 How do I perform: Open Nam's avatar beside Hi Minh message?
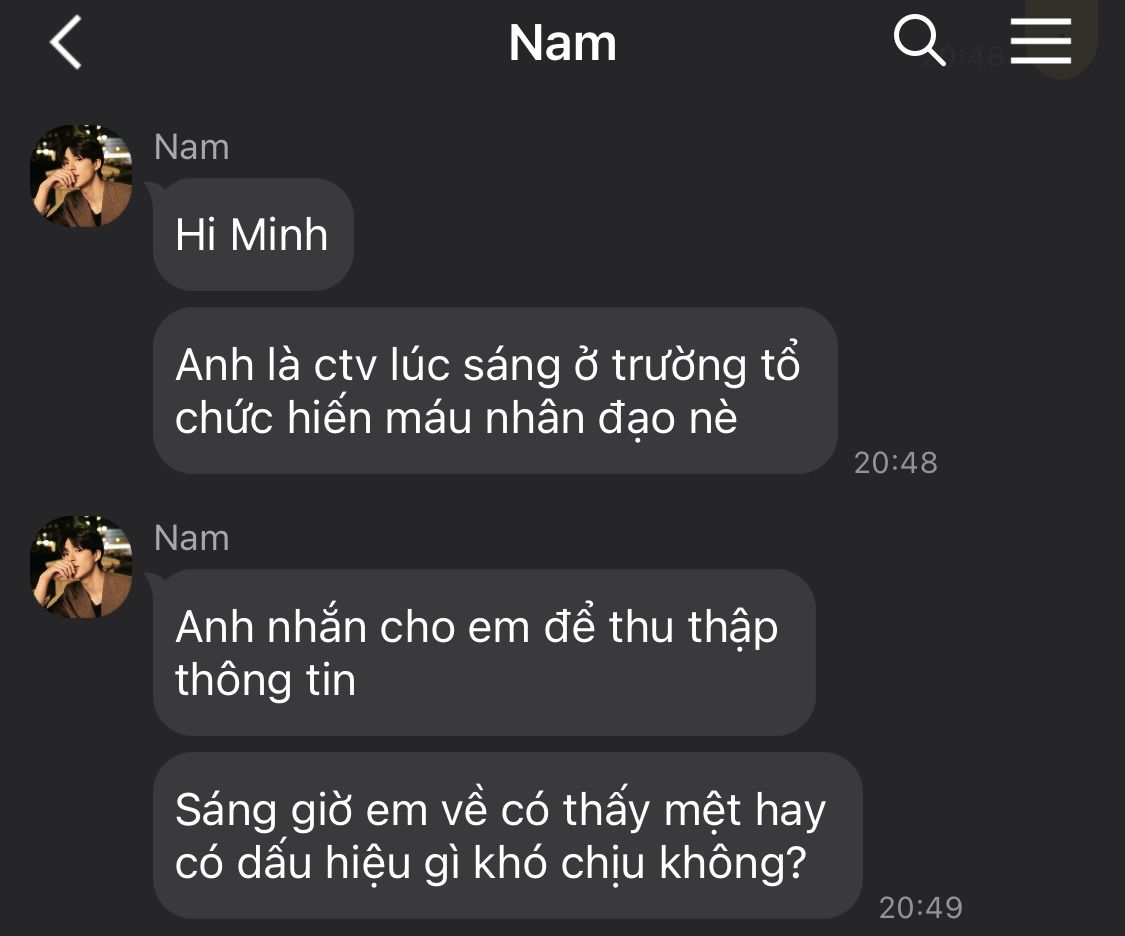pyautogui.click(x=81, y=176)
